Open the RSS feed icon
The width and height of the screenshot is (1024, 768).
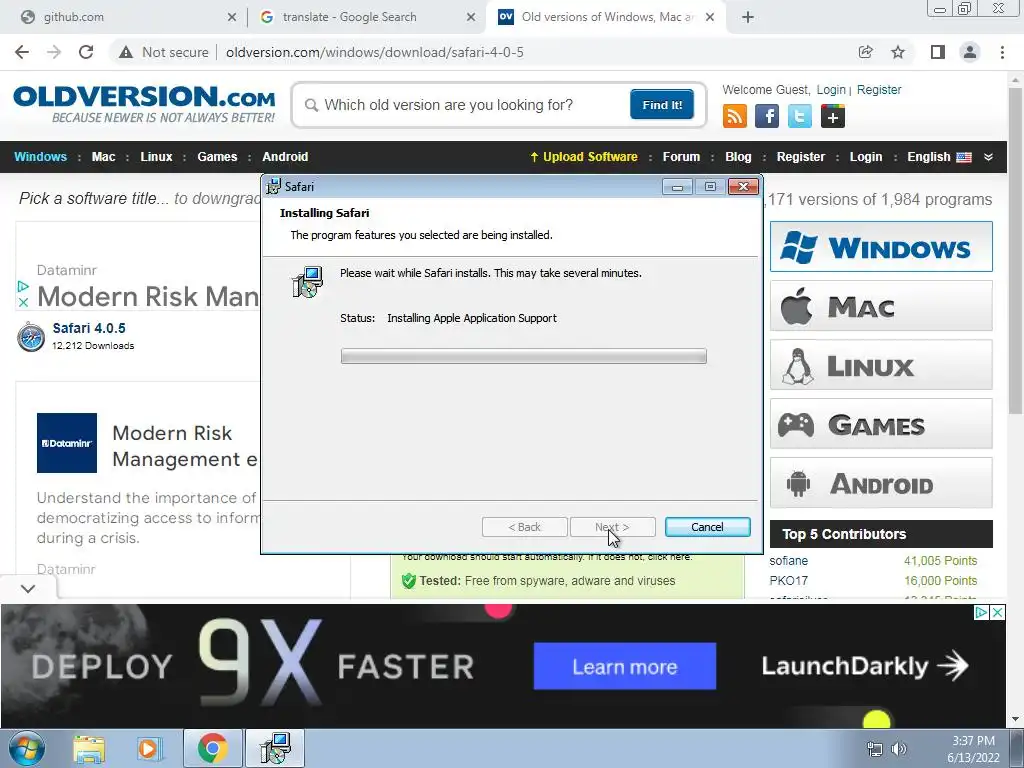coord(735,116)
